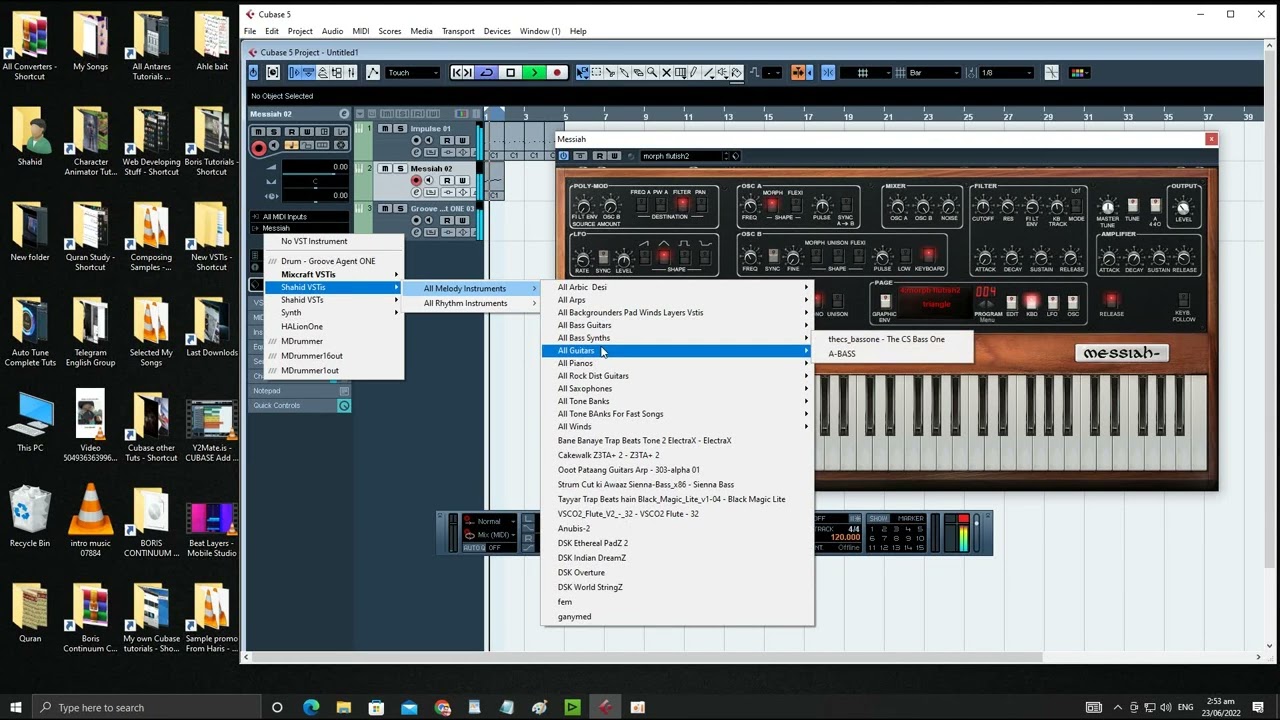
Task: Toggle the Poly-Mod FILTER destination switch
Action: click(682, 204)
